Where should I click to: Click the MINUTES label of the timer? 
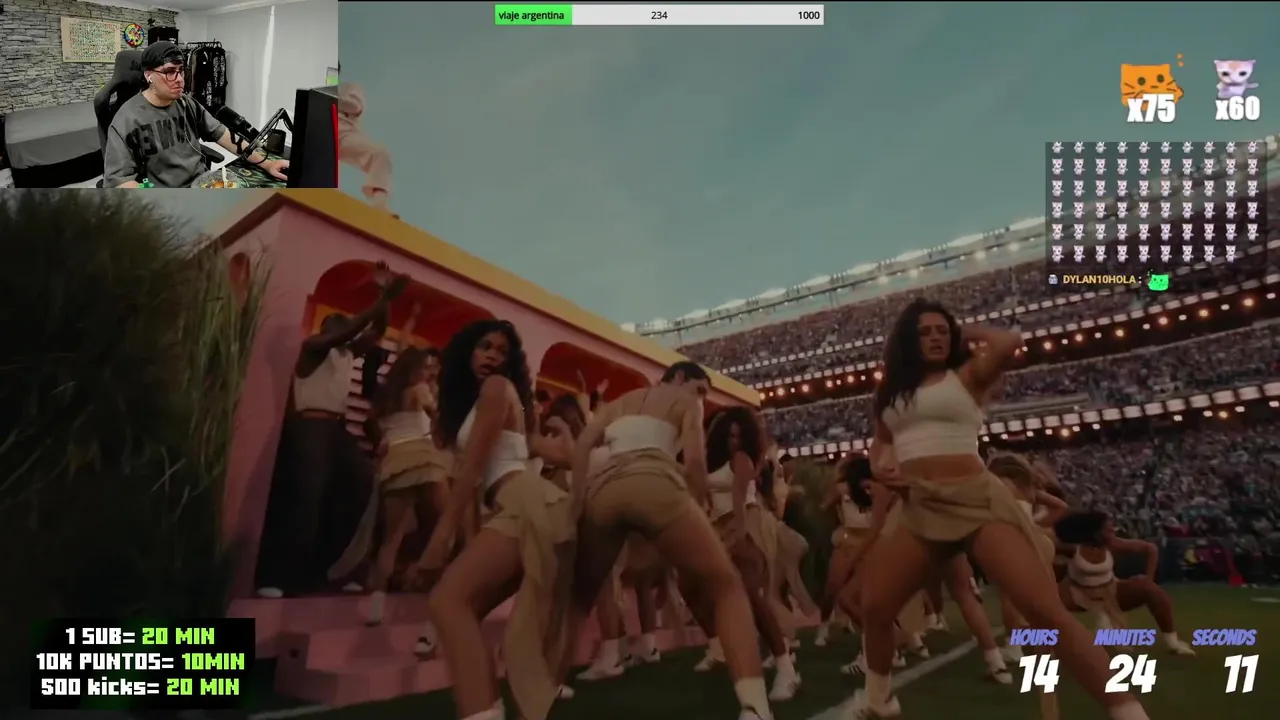coord(1125,638)
